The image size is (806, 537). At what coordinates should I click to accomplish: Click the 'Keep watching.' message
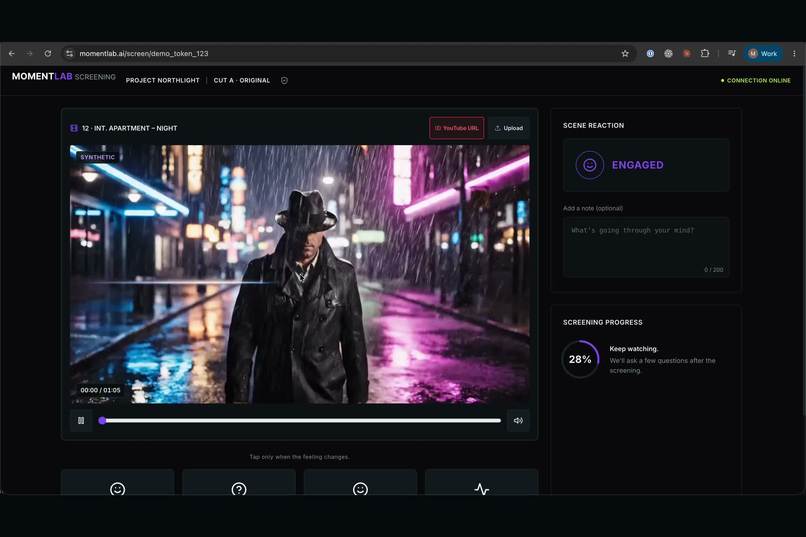(633, 348)
